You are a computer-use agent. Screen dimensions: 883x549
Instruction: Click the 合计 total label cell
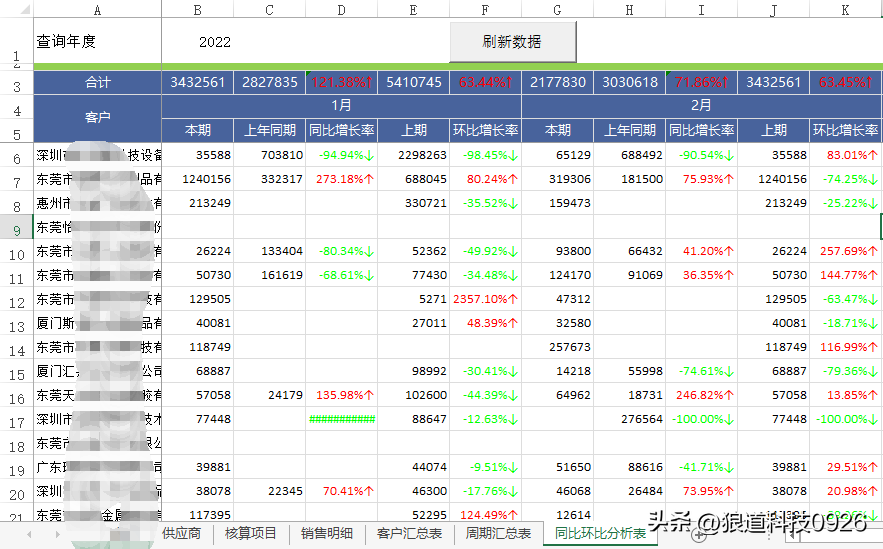point(97,82)
